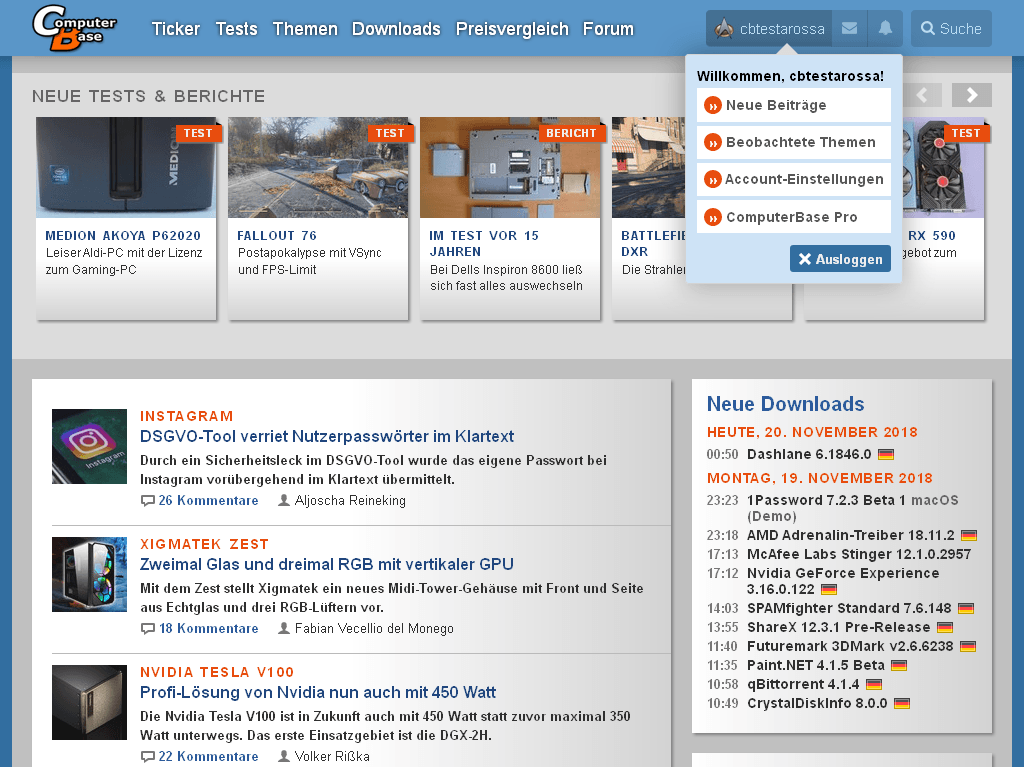This screenshot has width=1024, height=767.
Task: Click the arrow icon beside ComputerBase Pro
Action: [x=712, y=218]
